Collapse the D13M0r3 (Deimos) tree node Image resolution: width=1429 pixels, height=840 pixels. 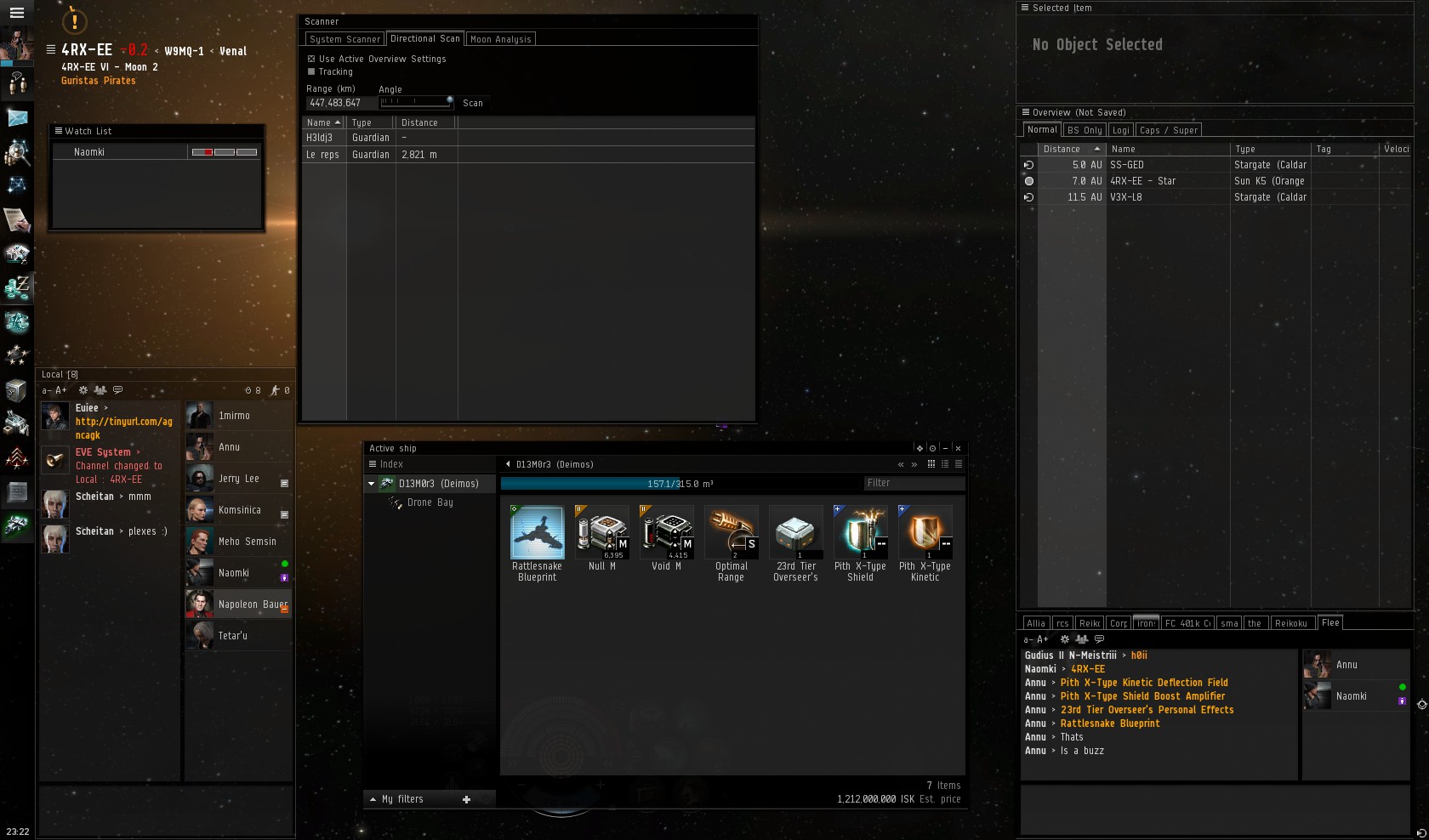371,484
